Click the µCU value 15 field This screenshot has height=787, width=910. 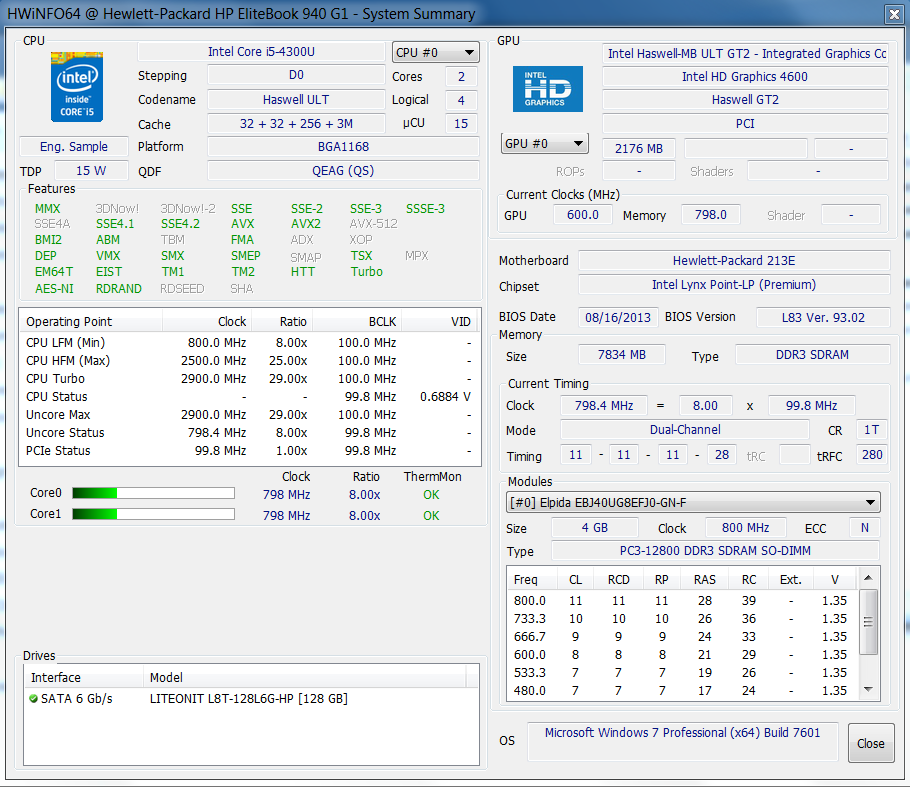click(461, 124)
